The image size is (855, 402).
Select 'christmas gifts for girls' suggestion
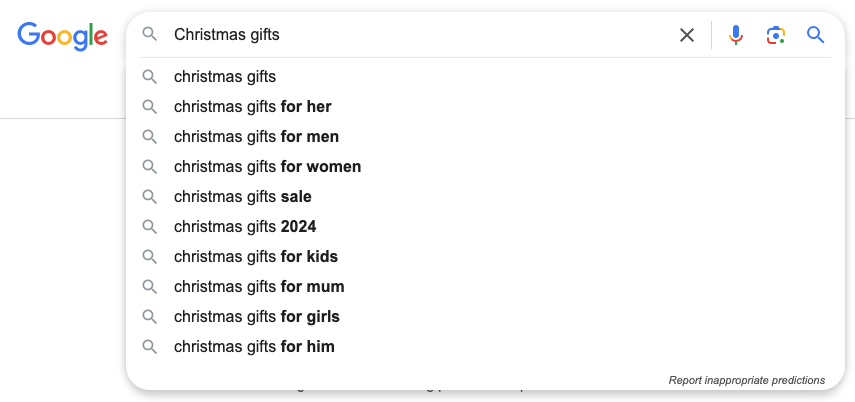click(256, 317)
